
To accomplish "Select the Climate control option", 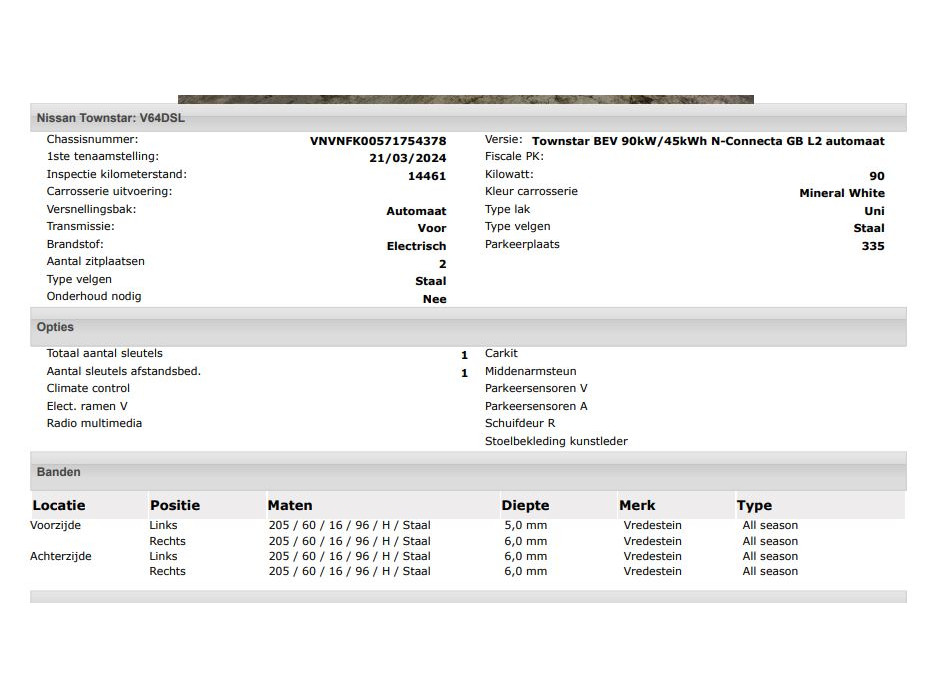I will [88, 388].
